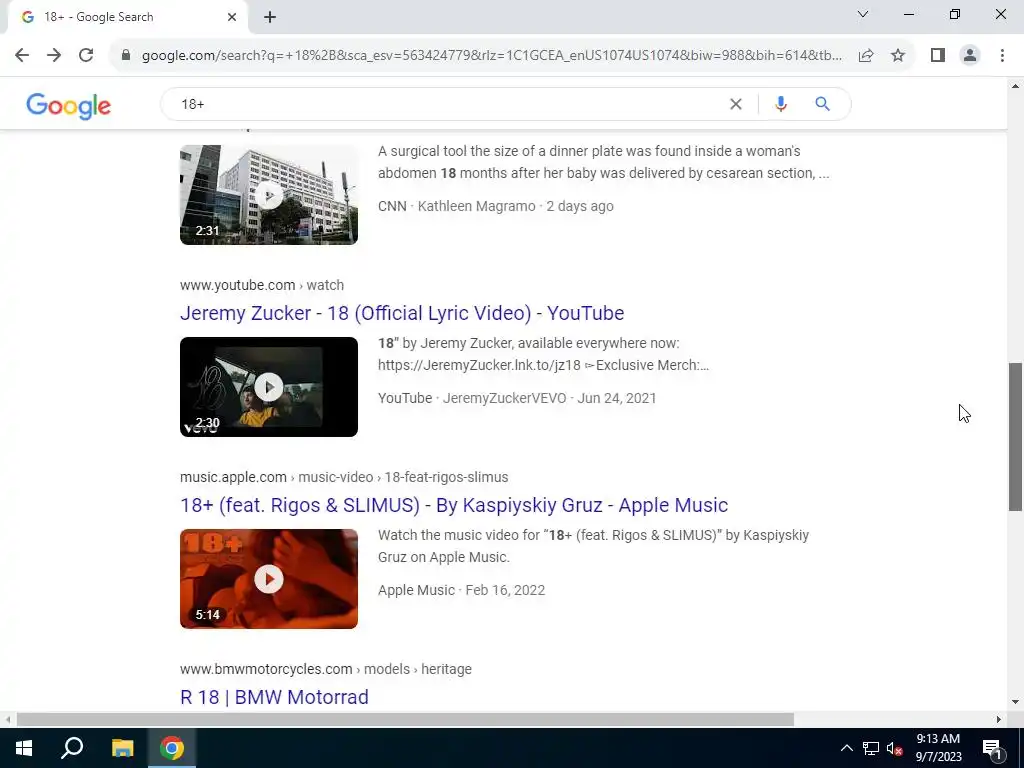This screenshot has width=1024, height=768.
Task: Click the scroll-down arrow of the page scrollbar
Action: click(x=1016, y=703)
